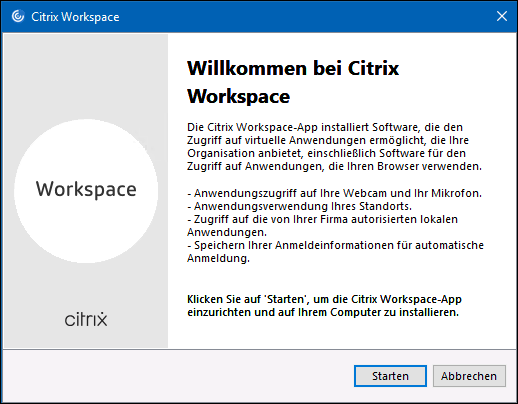Click the Starten button
The width and height of the screenshot is (518, 404).
(390, 376)
